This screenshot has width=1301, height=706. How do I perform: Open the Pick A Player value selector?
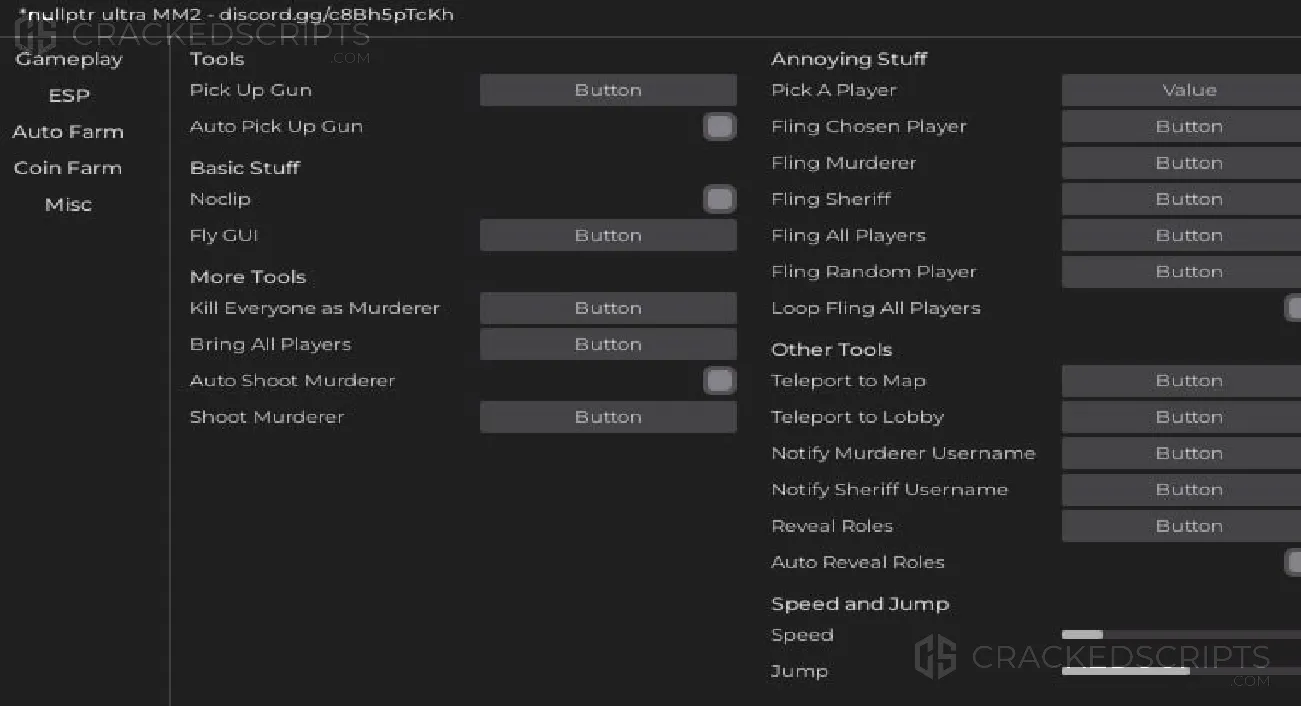pyautogui.click(x=1181, y=90)
